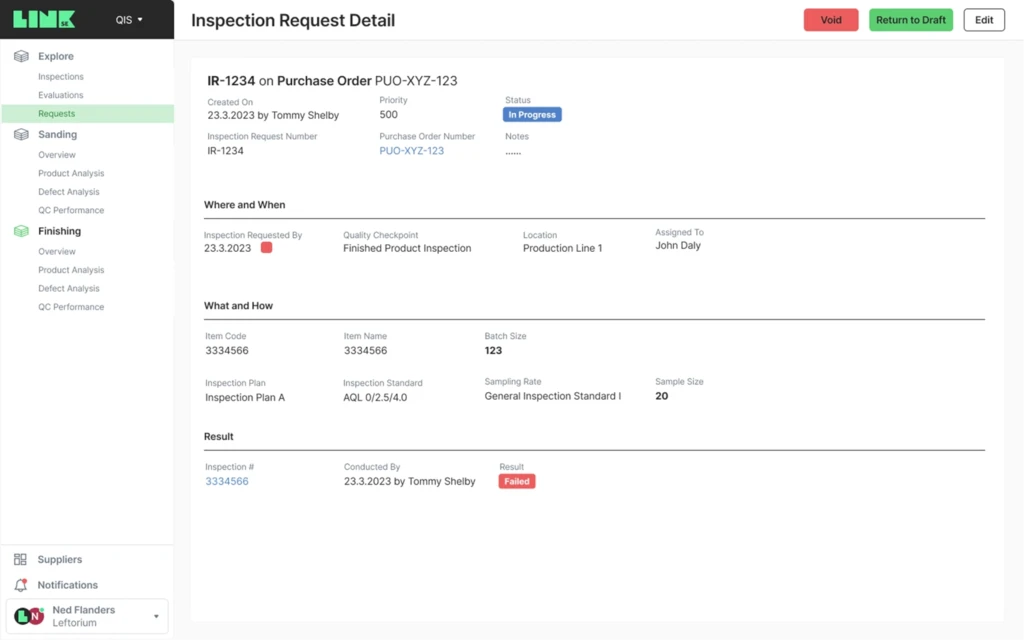
Task: Open inspection number 3334566 link
Action: [227, 482]
